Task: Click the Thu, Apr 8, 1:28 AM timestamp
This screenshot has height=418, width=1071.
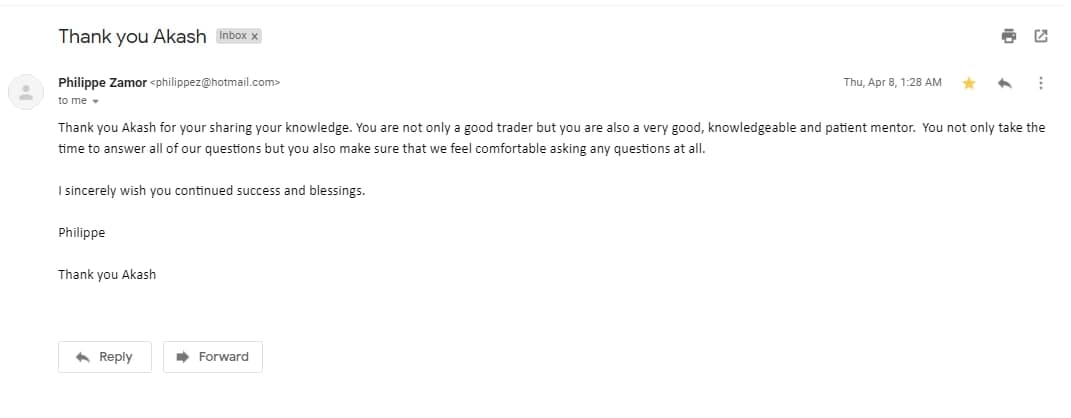Action: click(x=892, y=82)
